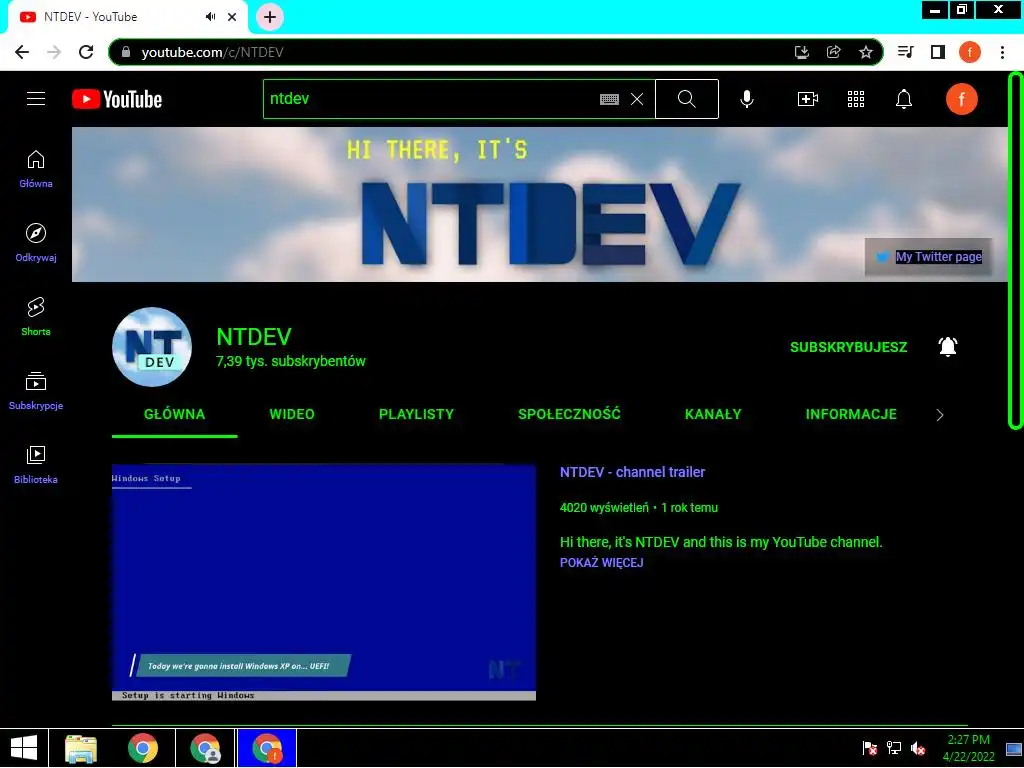1024x768 pixels.
Task: Open the Create video camera icon
Action: 808,99
